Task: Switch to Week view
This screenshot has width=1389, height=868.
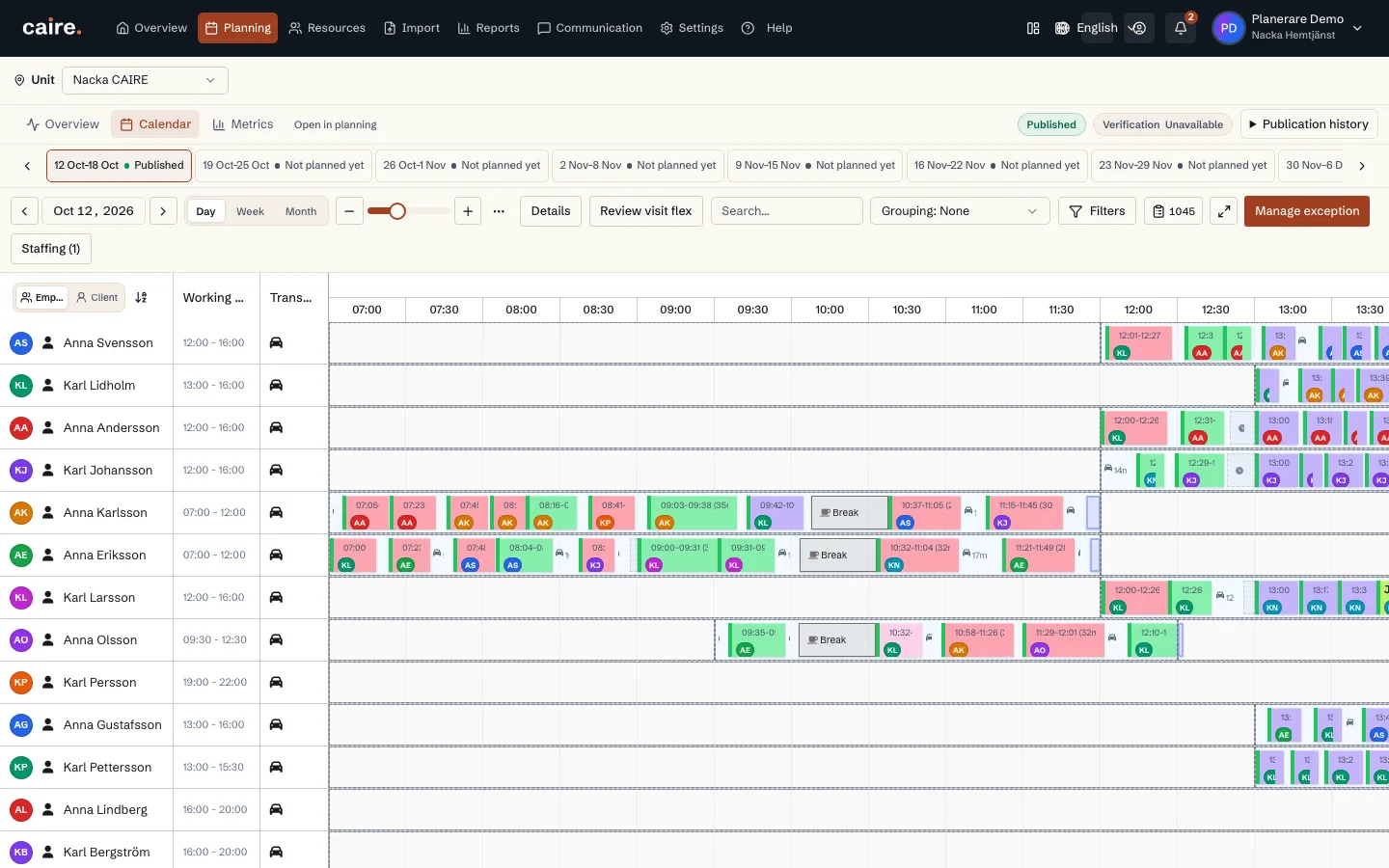Action: pyautogui.click(x=250, y=211)
